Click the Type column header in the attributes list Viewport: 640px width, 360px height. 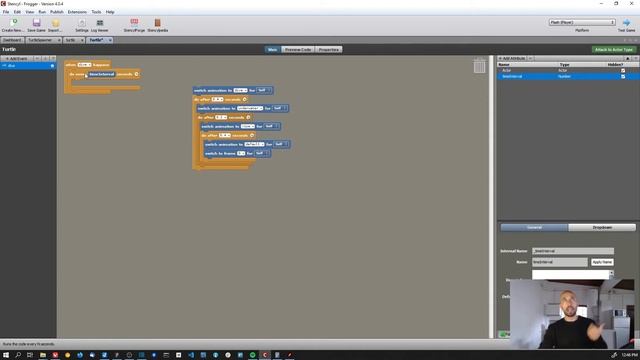pos(564,64)
